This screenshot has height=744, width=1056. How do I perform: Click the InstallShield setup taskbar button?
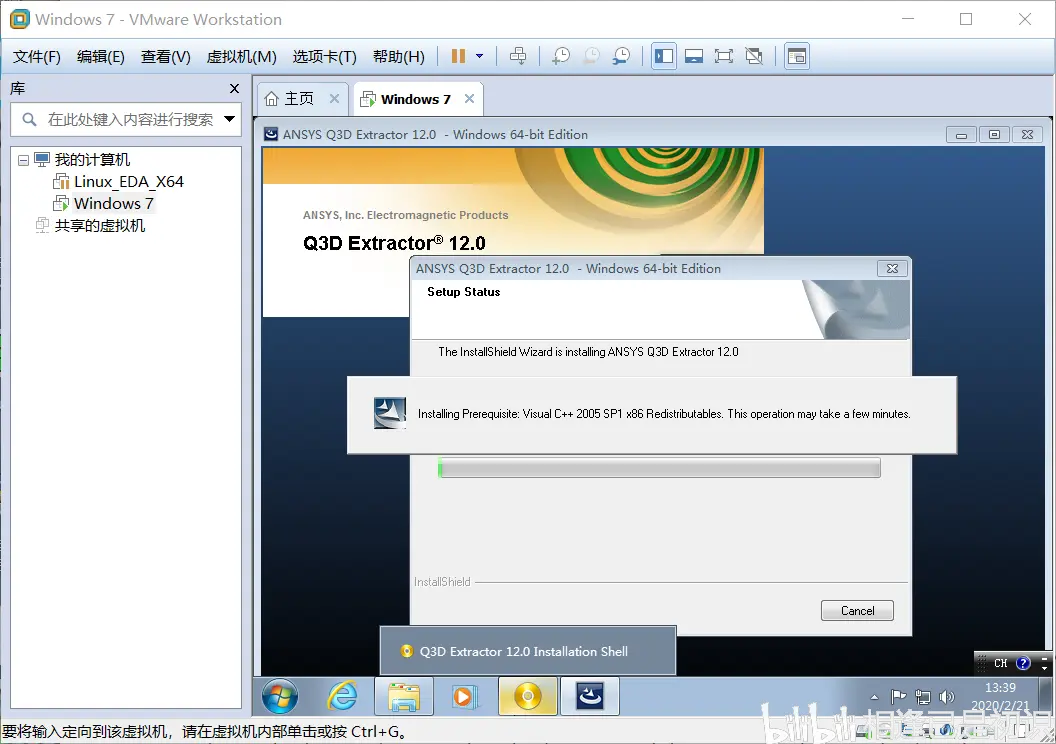(x=589, y=696)
